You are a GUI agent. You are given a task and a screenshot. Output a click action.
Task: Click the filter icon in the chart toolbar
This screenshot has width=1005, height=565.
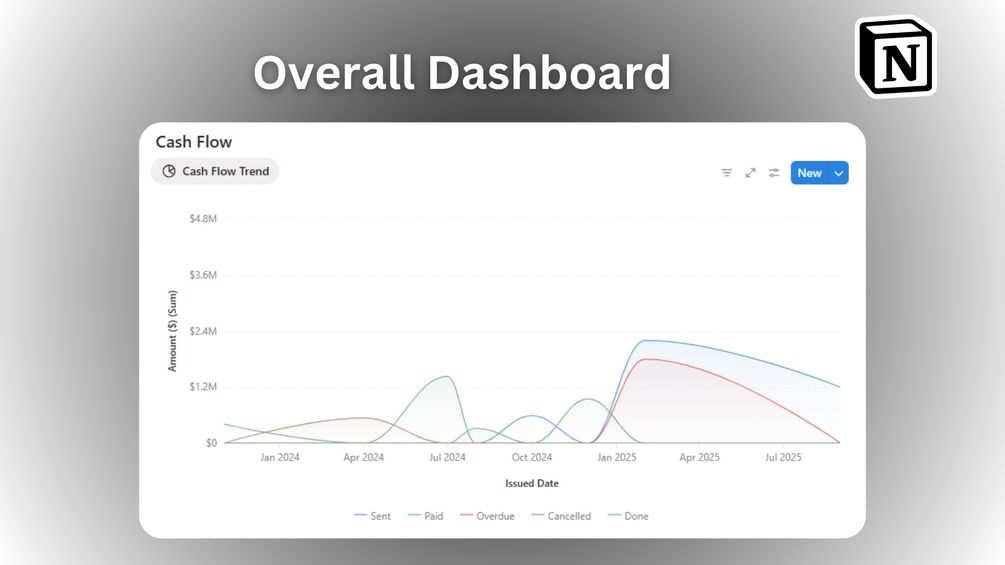[x=727, y=173]
